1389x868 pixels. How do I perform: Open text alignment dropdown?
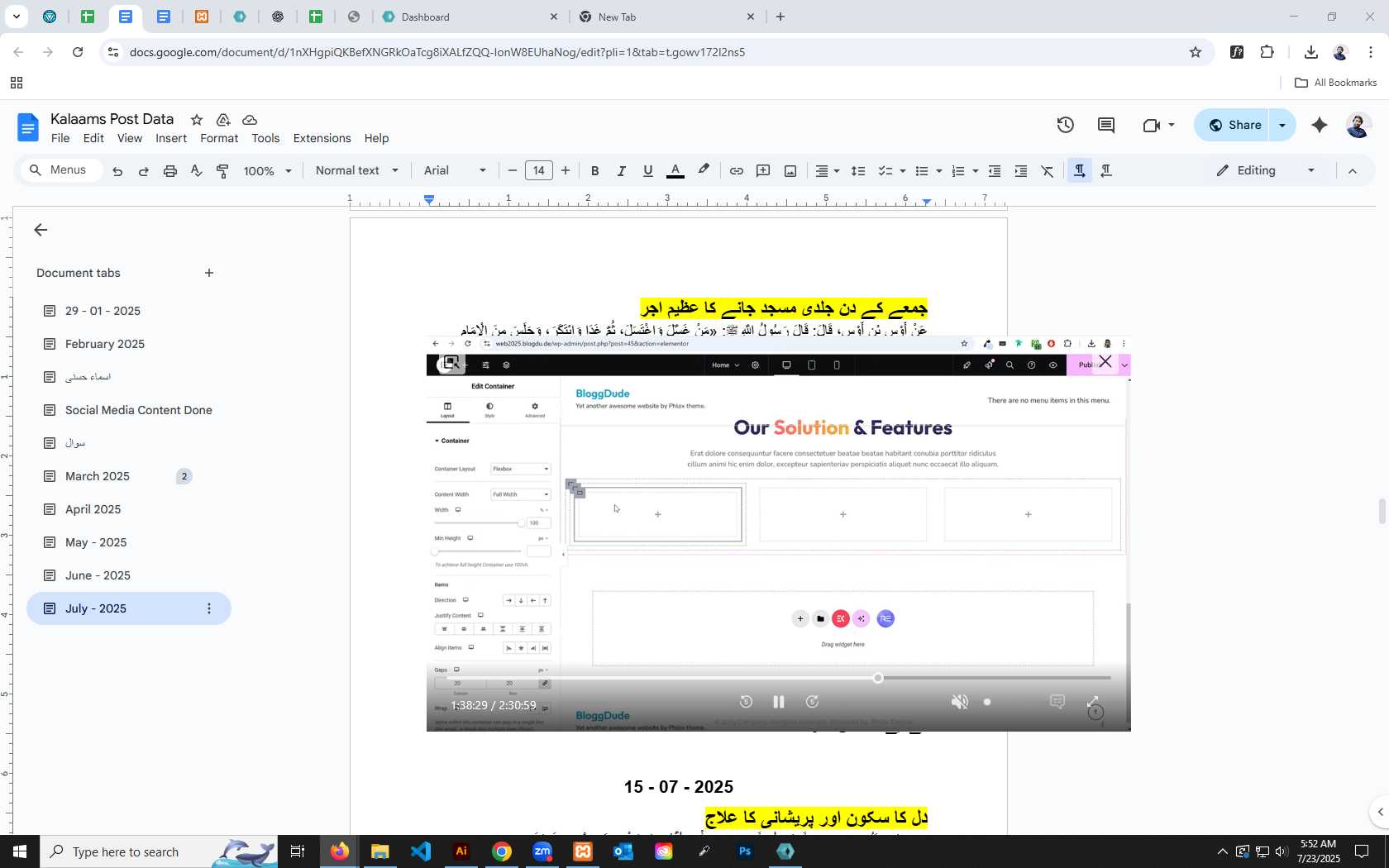[x=828, y=171]
